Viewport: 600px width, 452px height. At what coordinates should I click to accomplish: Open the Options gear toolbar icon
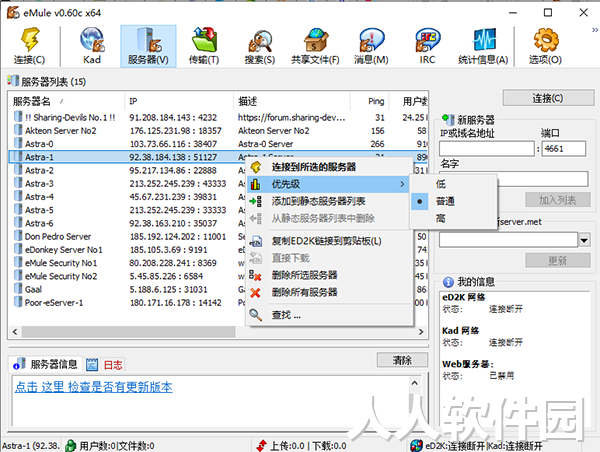546,39
